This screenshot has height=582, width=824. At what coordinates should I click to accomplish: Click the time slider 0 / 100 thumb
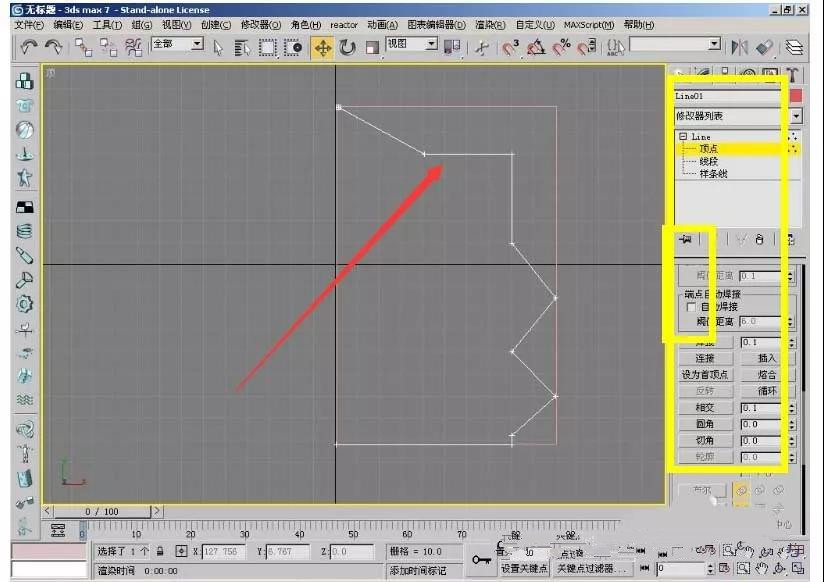click(102, 511)
